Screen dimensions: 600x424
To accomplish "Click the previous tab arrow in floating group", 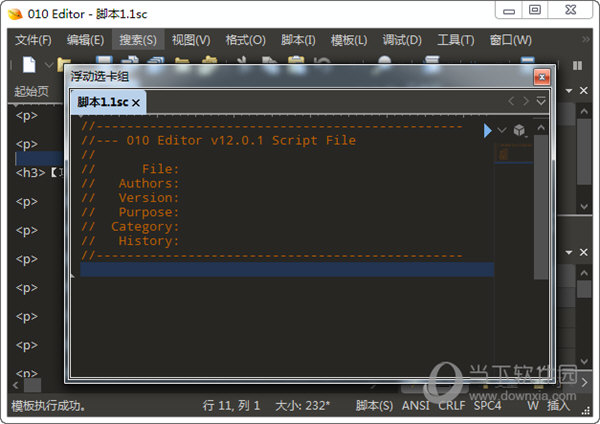I will pyautogui.click(x=511, y=101).
